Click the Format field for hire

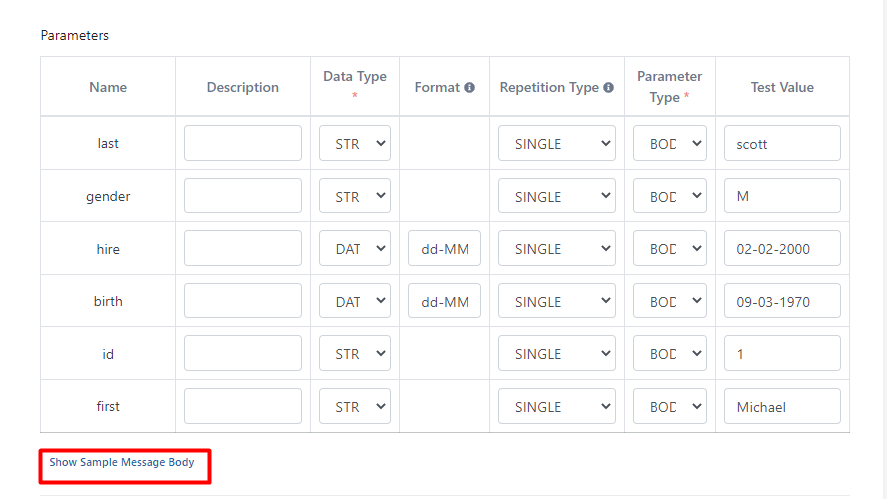point(445,249)
